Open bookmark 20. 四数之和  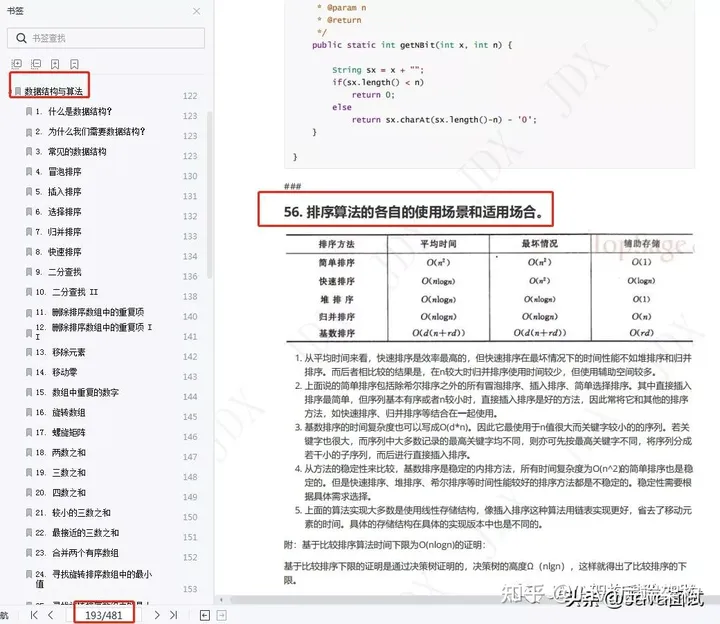pyautogui.click(x=61, y=493)
